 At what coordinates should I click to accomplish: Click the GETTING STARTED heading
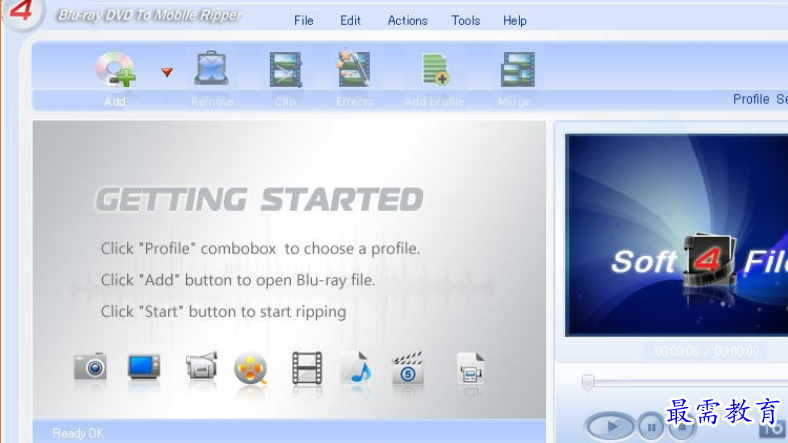(259, 199)
